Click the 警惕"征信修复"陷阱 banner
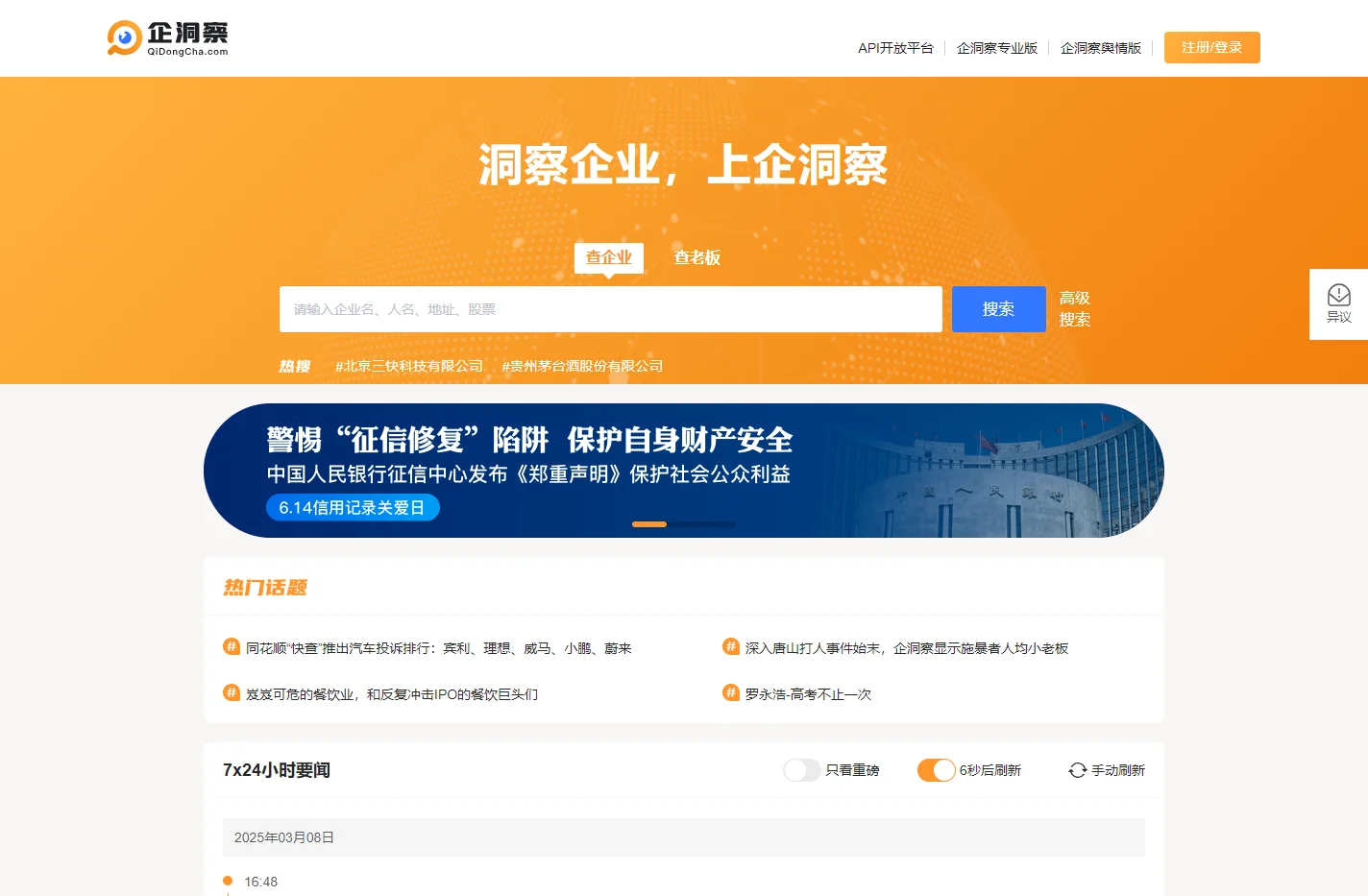 pyautogui.click(x=684, y=471)
